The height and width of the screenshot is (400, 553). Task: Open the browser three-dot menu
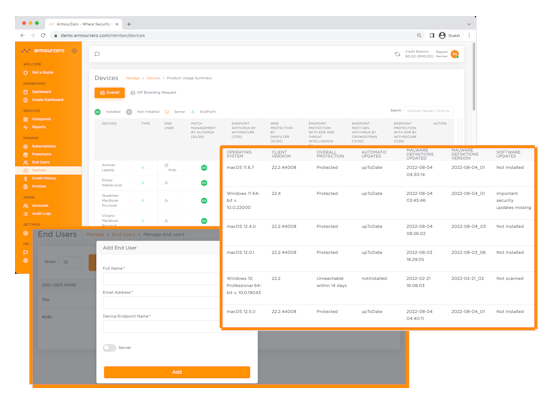(469, 35)
